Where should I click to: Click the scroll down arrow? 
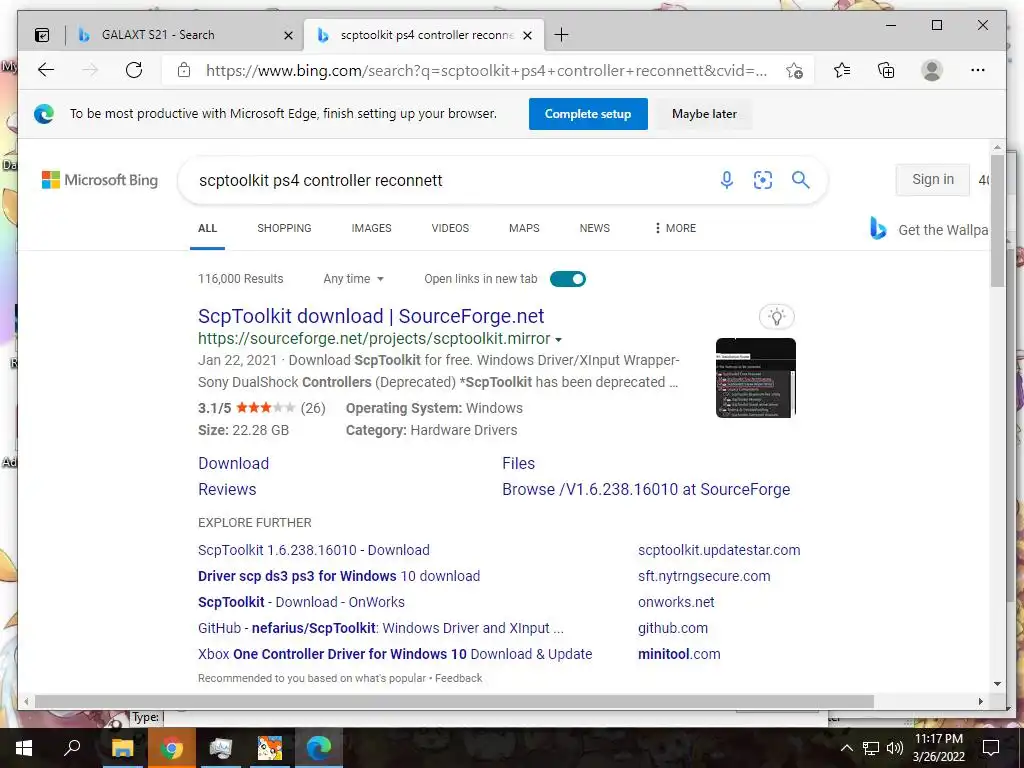point(997,684)
